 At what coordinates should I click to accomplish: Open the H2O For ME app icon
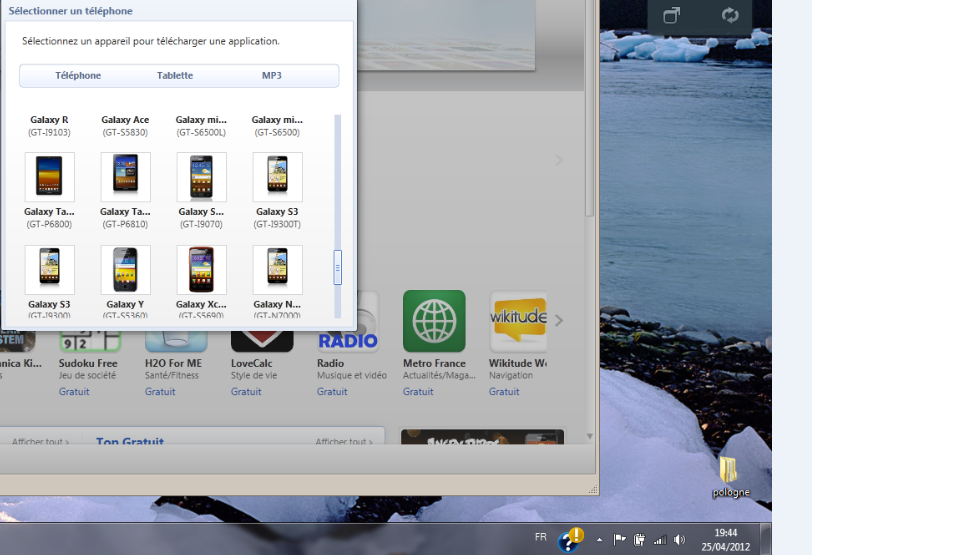176,341
